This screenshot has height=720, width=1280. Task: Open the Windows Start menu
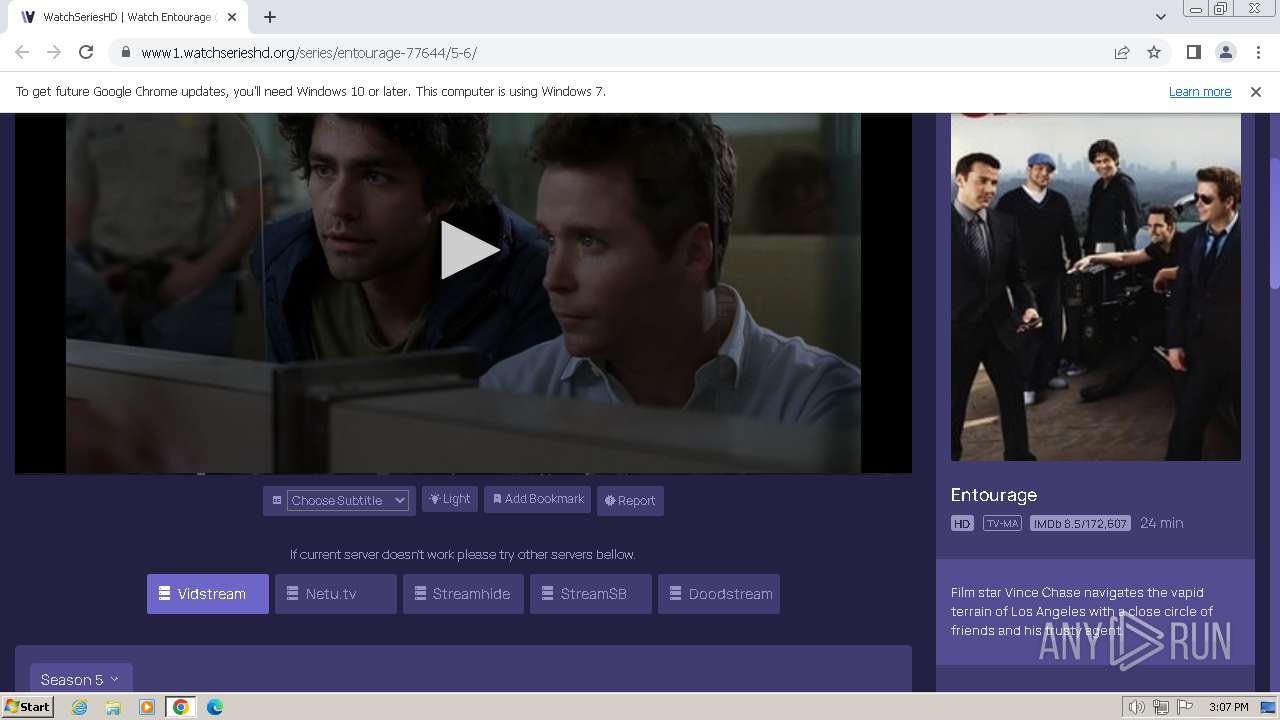[27, 707]
